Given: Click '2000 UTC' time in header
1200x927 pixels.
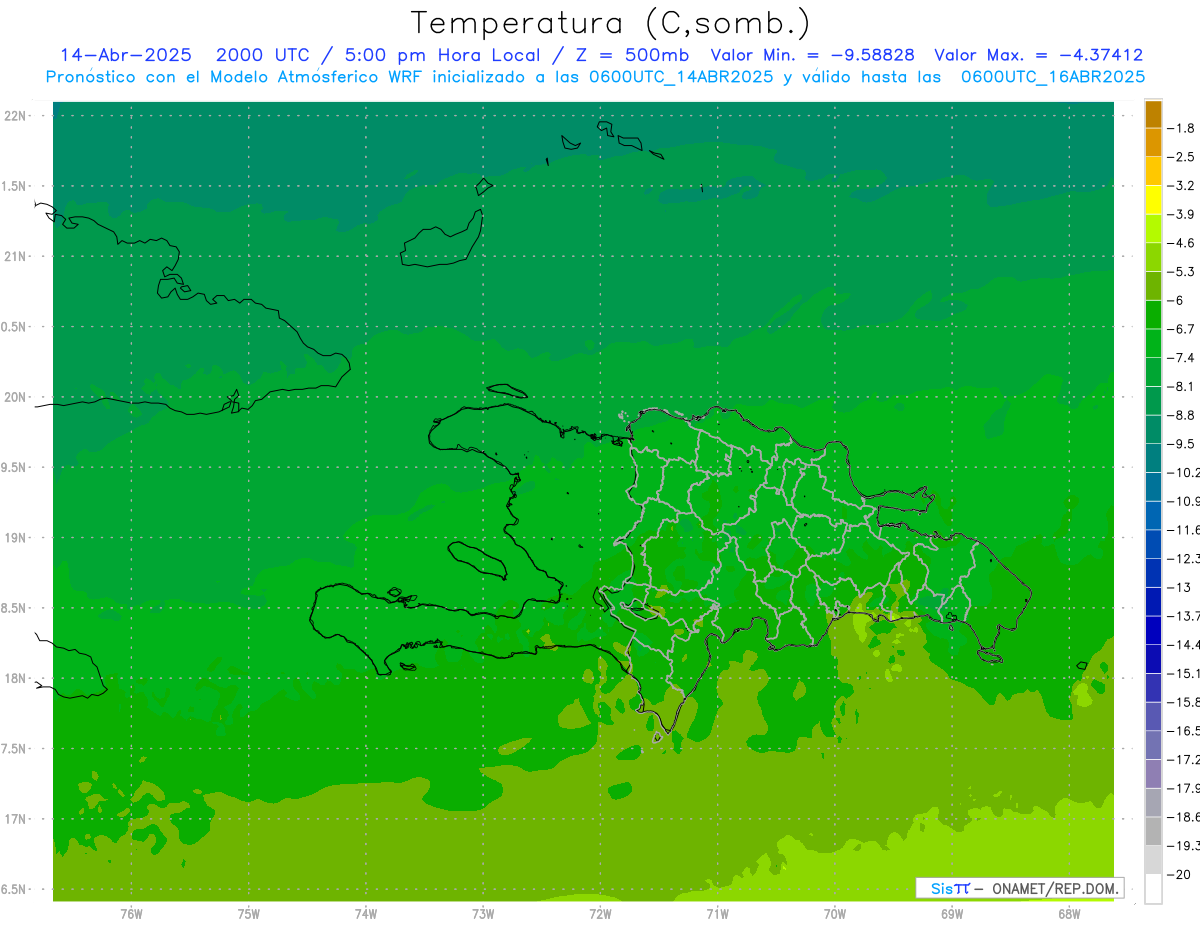Looking at the screenshot, I should click(x=262, y=55).
